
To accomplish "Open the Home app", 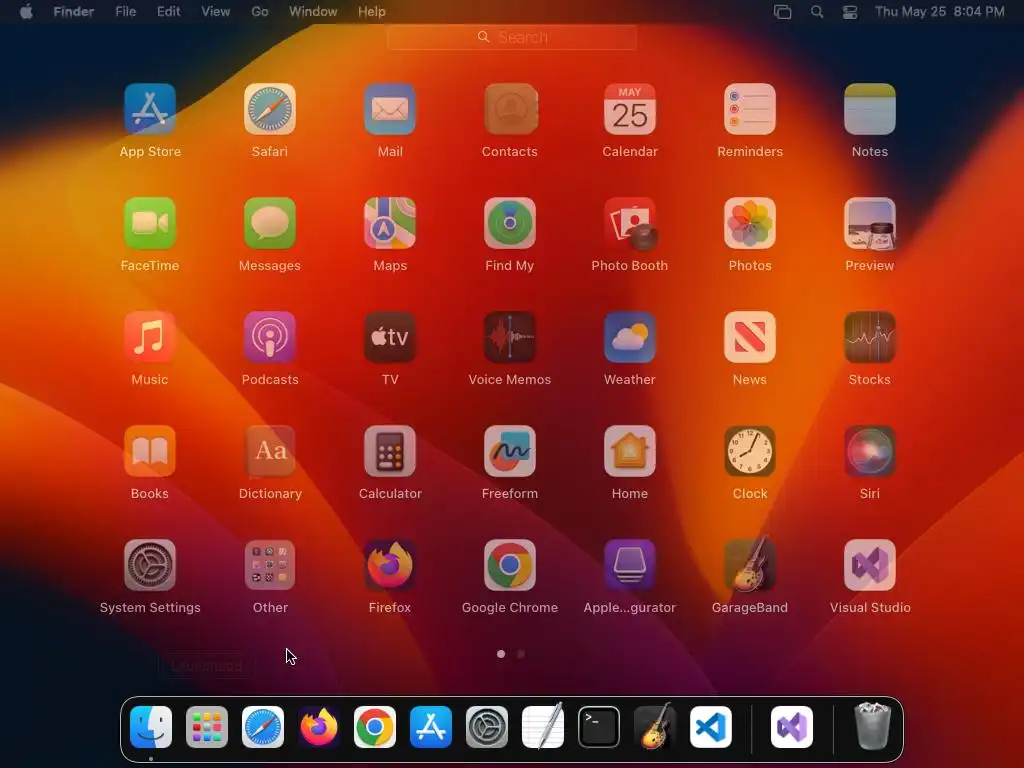I will 630,451.
